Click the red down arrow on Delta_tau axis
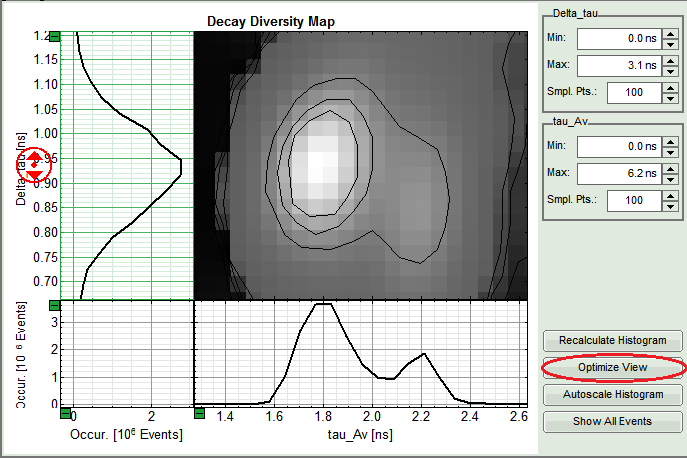 [x=34, y=175]
